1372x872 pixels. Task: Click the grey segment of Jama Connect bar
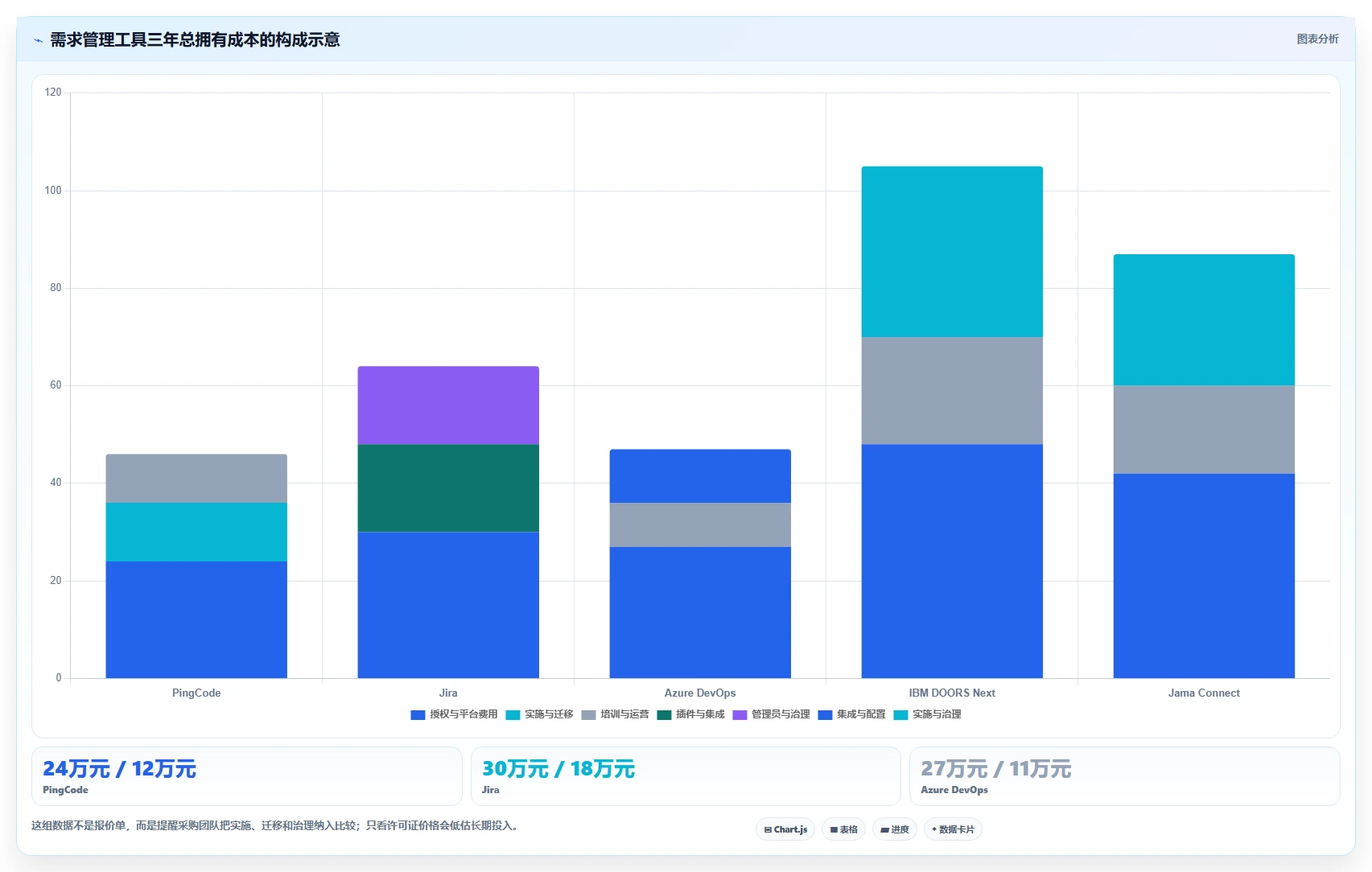click(1204, 430)
